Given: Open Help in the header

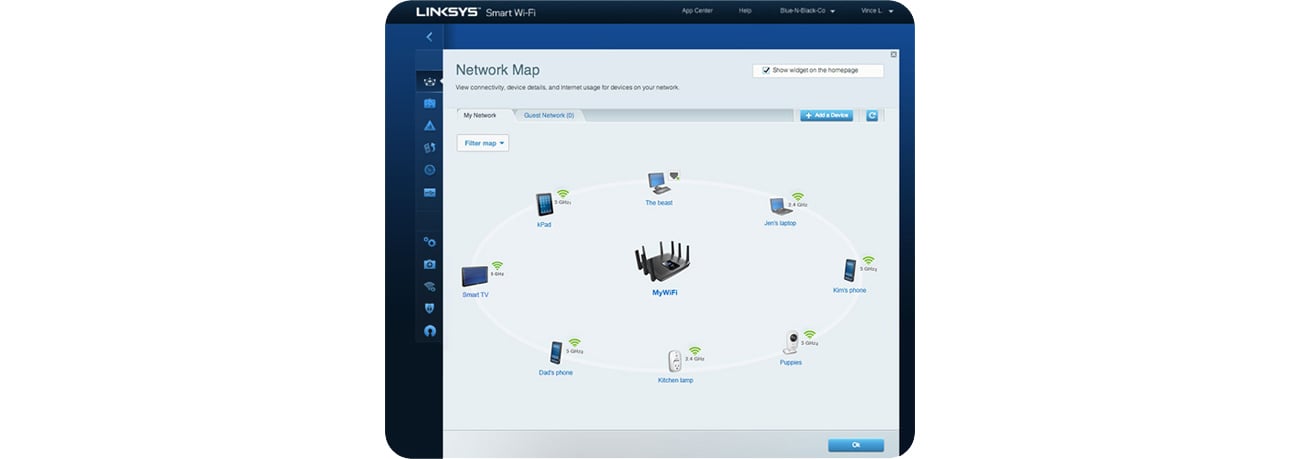Looking at the screenshot, I should [x=745, y=10].
